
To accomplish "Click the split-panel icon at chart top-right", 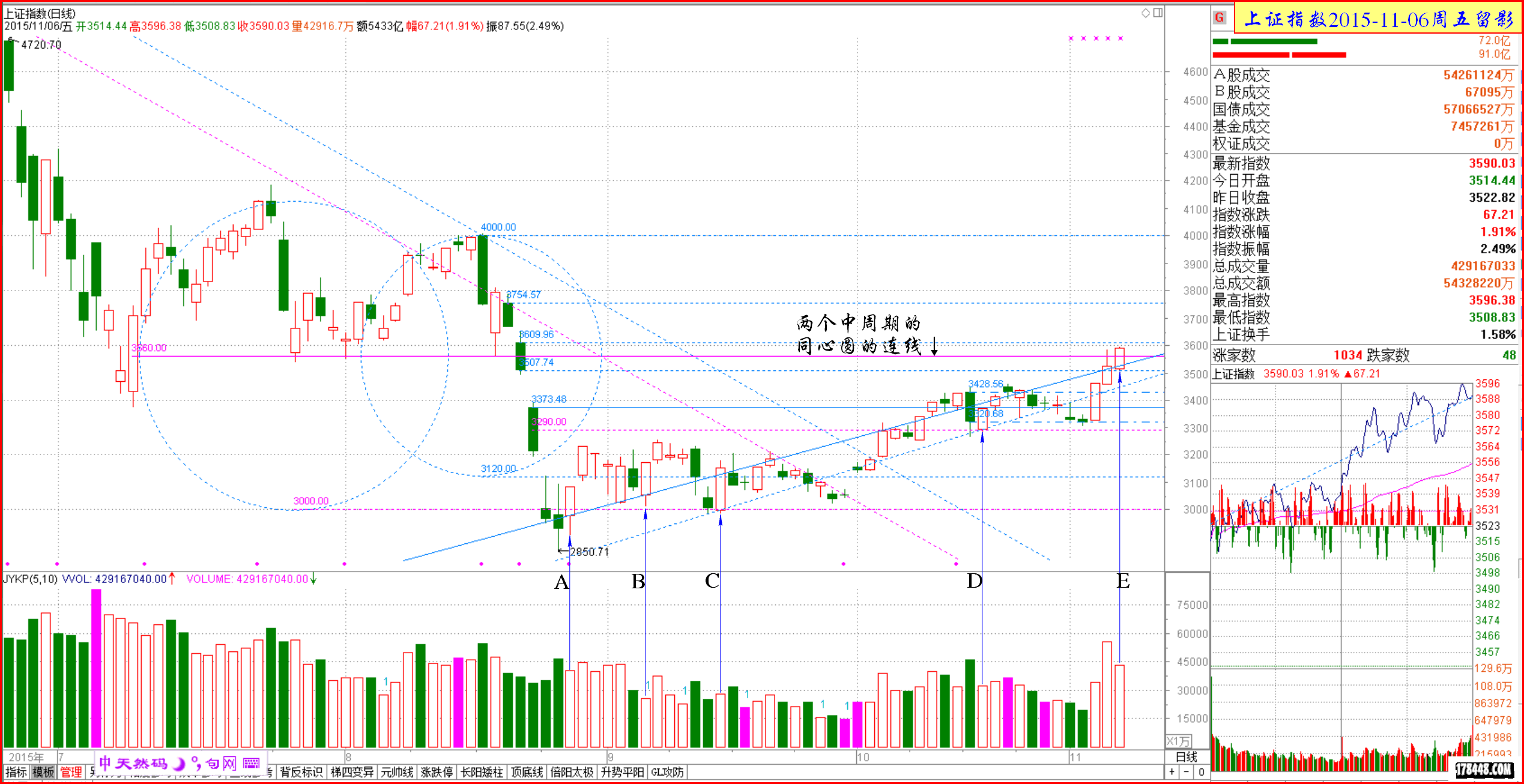I will [x=1158, y=13].
